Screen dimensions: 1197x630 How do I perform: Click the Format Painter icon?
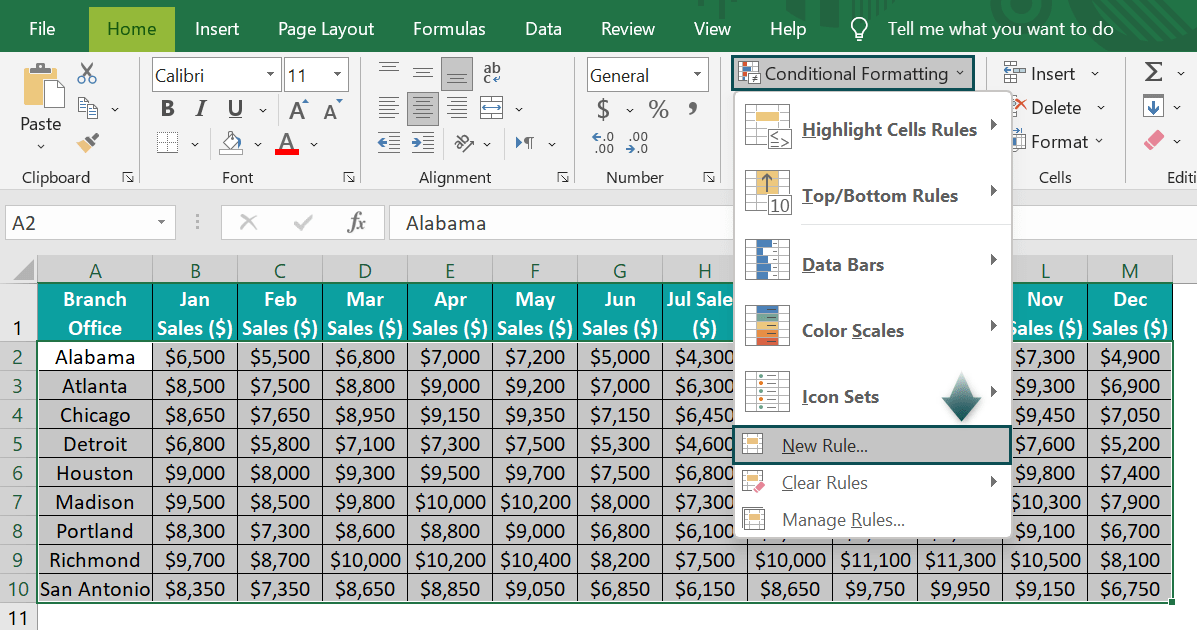(86, 143)
